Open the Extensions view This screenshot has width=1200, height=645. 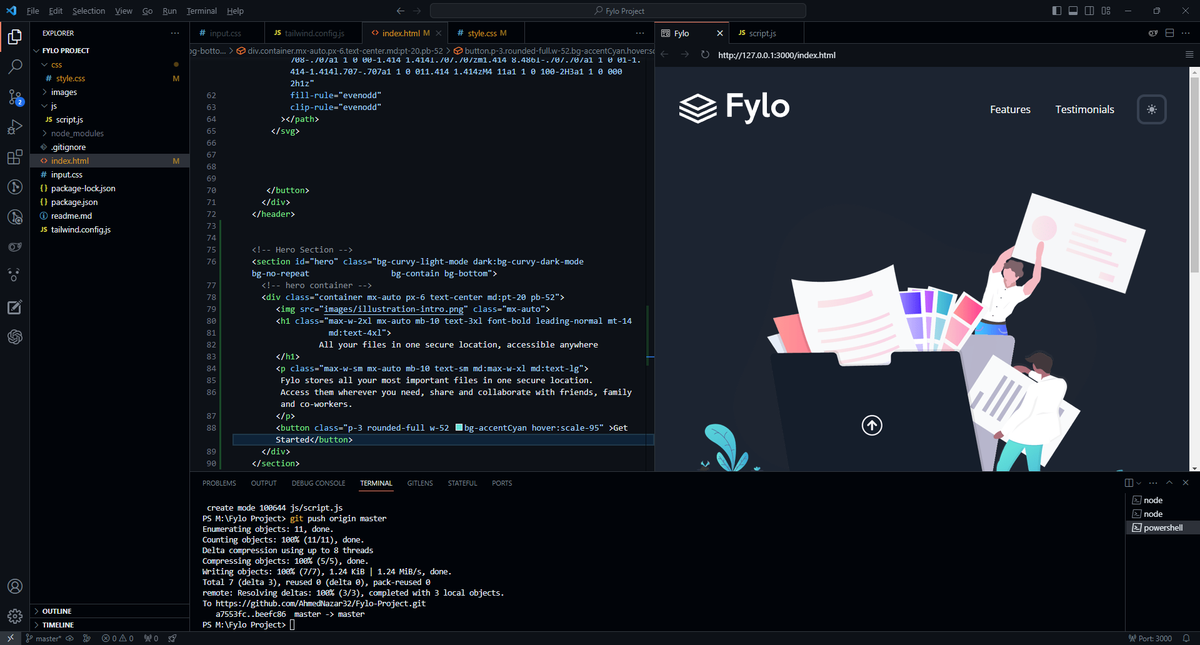pos(15,157)
